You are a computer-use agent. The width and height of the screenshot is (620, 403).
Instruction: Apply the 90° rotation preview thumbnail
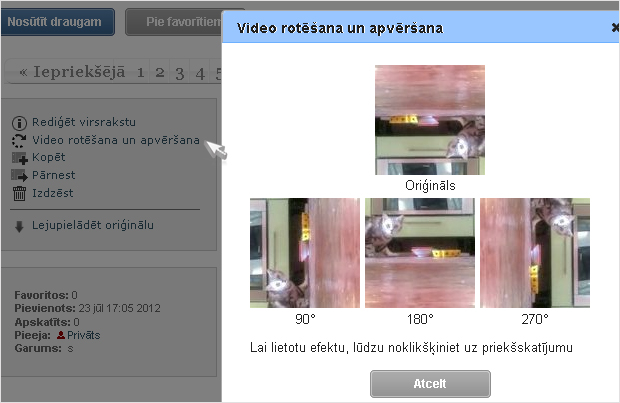click(x=305, y=253)
